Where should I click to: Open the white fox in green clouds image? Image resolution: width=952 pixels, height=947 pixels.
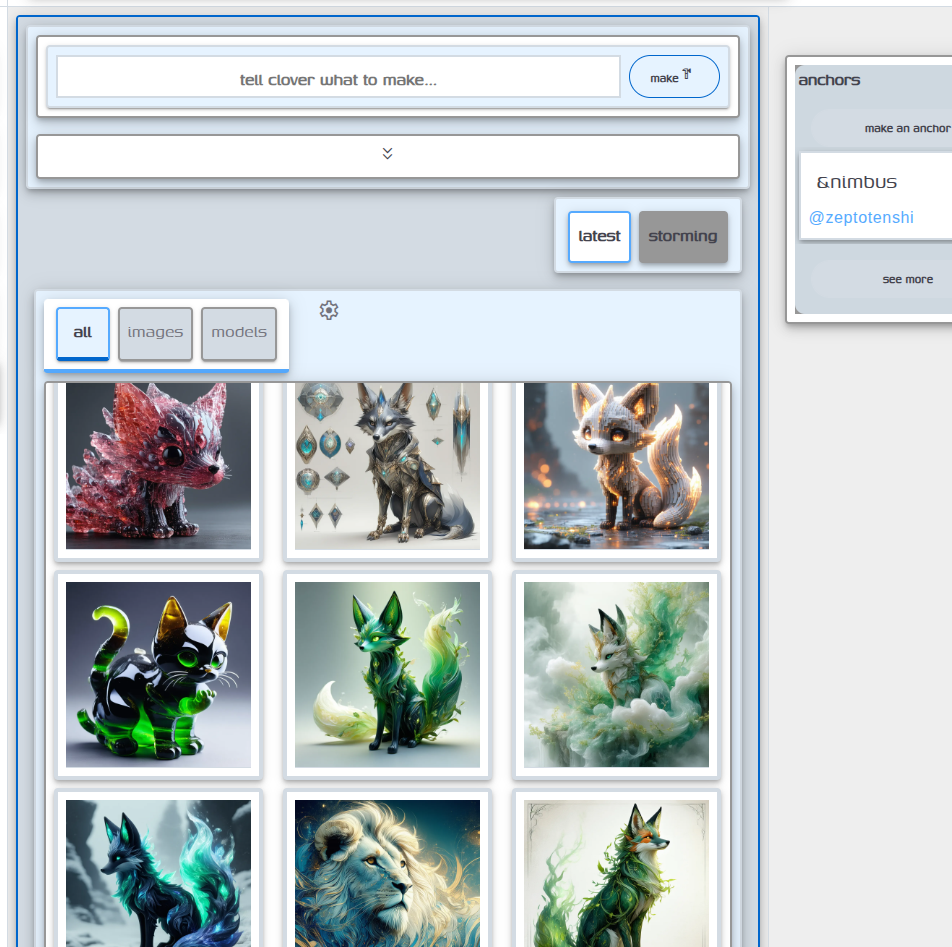[616, 674]
